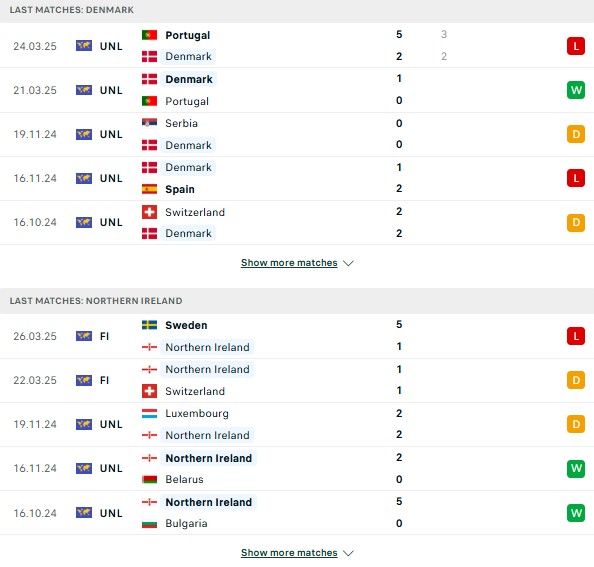Click the Belarus flag icon
594x567 pixels.
pos(149,480)
